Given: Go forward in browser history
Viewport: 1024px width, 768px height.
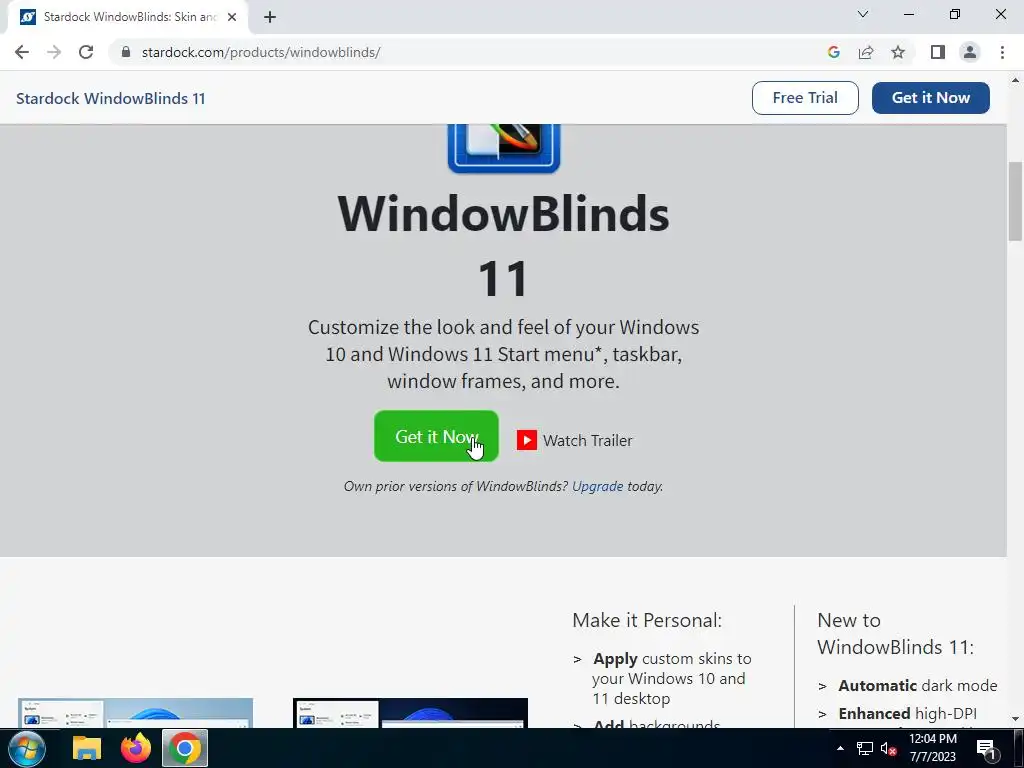Looking at the screenshot, I should point(54,52).
